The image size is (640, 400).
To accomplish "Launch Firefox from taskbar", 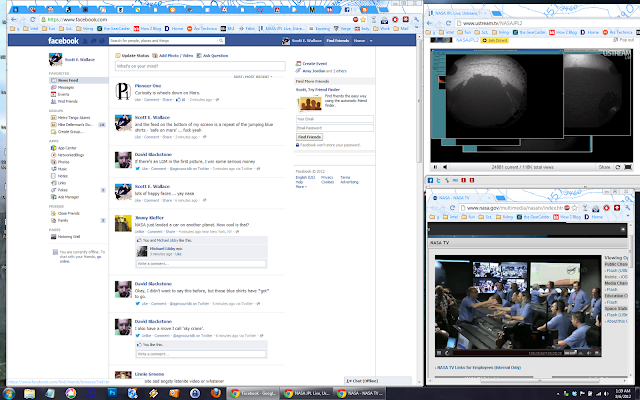I will [215, 393].
